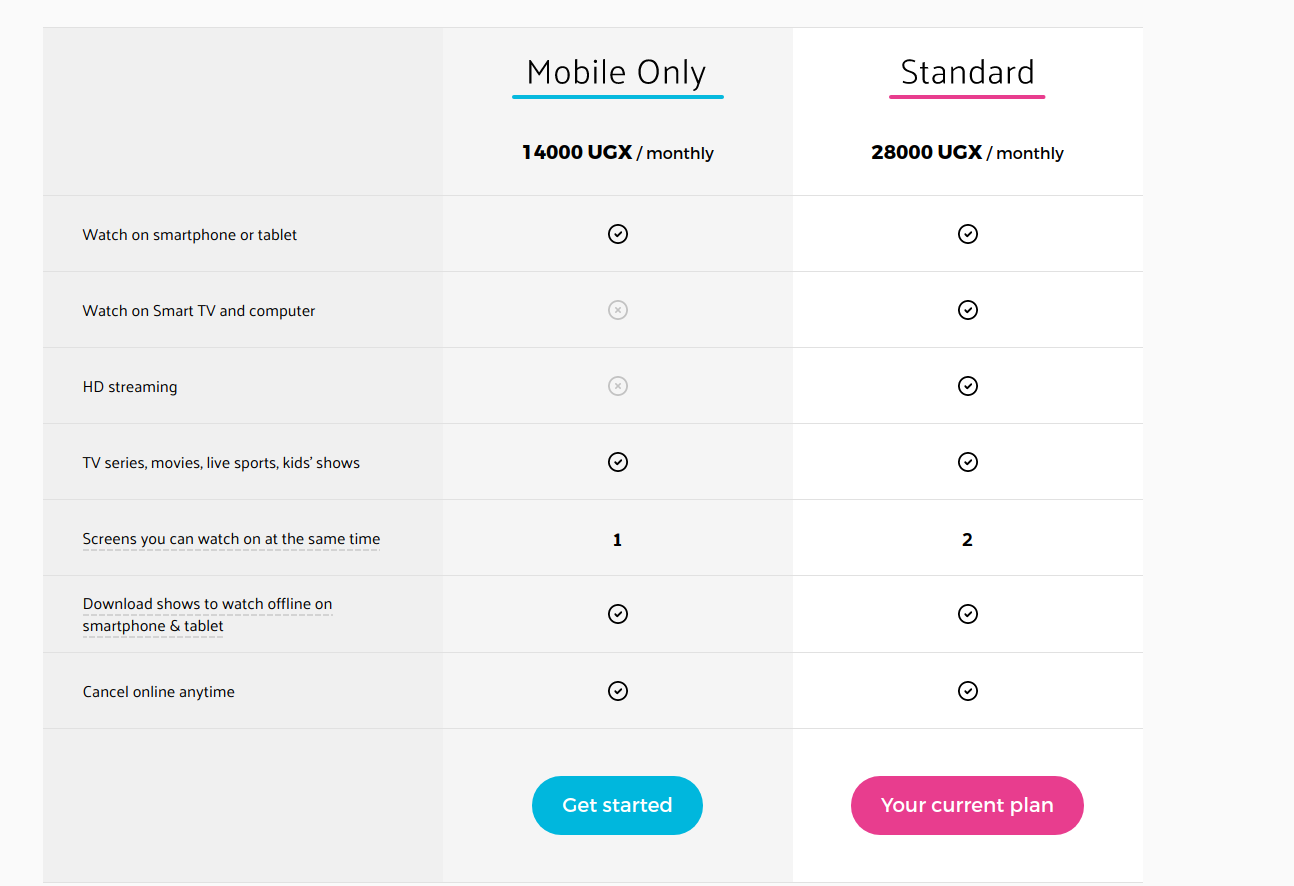This screenshot has width=1294, height=886.
Task: Click Standard checkmark for TV series, movies row
Action: point(968,462)
